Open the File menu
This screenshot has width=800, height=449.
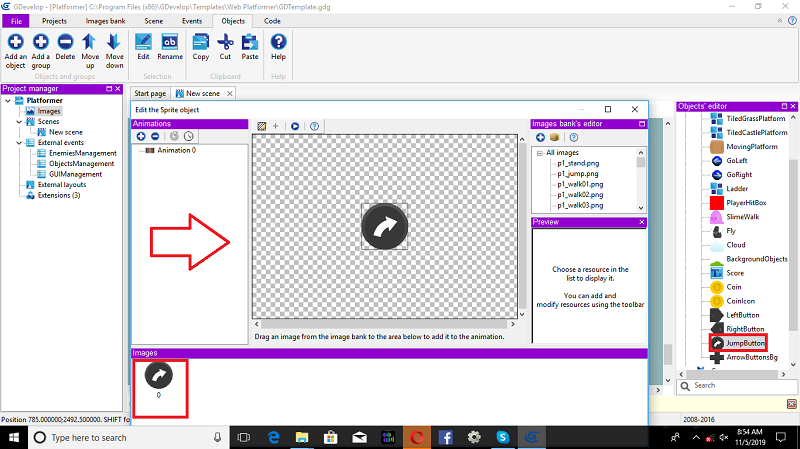(16, 21)
